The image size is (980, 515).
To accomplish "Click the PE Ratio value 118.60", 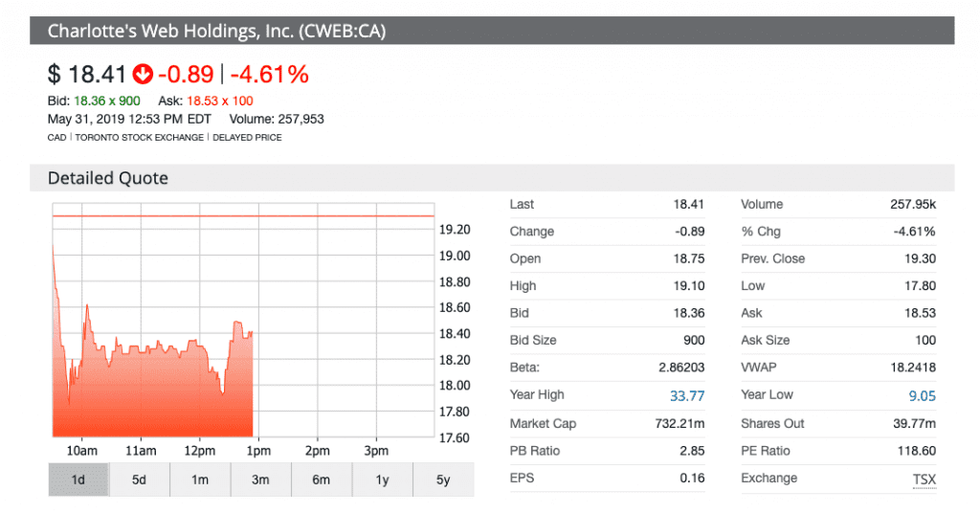I will pyautogui.click(x=915, y=451).
